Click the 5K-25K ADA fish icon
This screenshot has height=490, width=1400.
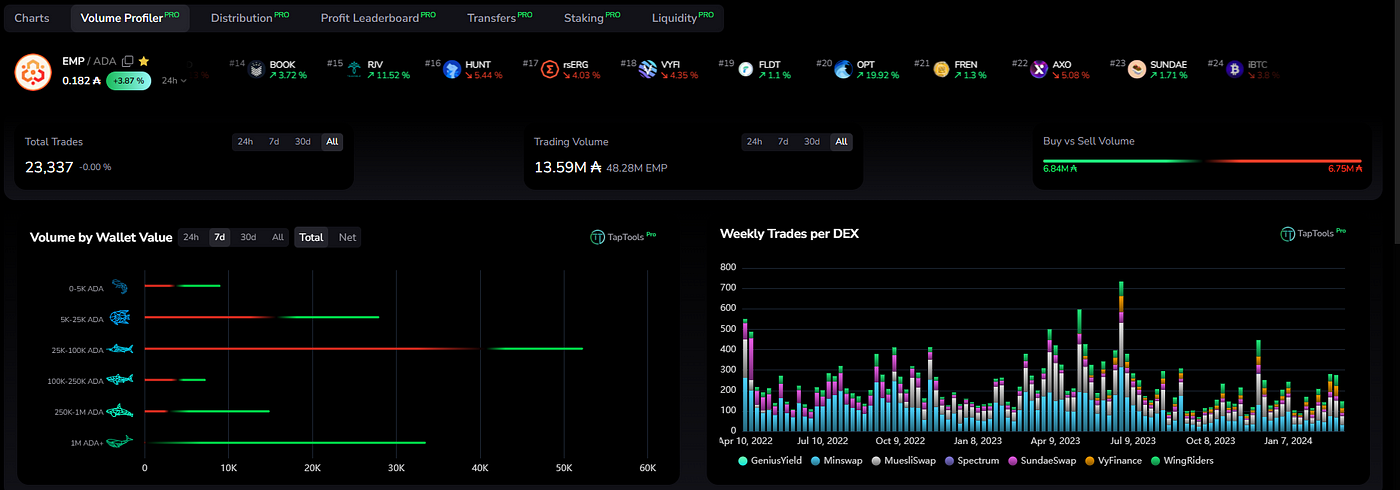point(120,318)
